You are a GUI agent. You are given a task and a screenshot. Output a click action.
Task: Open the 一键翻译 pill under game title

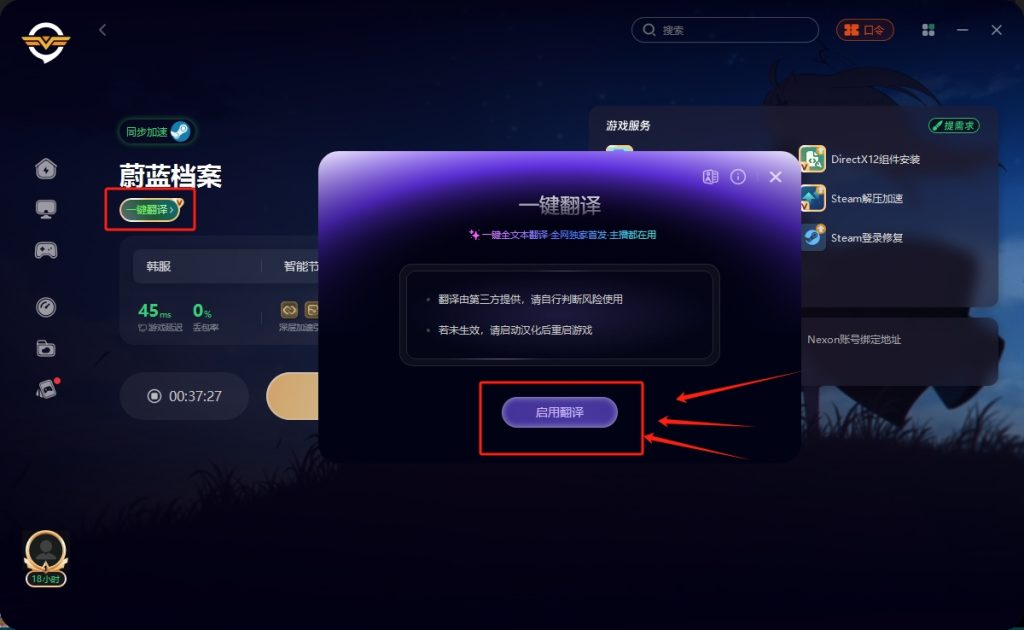click(x=150, y=210)
